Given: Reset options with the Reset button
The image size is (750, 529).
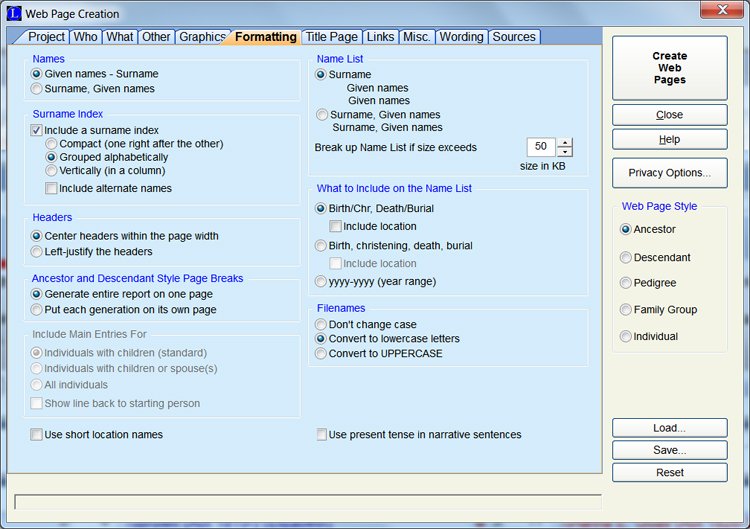Looking at the screenshot, I should pyautogui.click(x=670, y=473).
